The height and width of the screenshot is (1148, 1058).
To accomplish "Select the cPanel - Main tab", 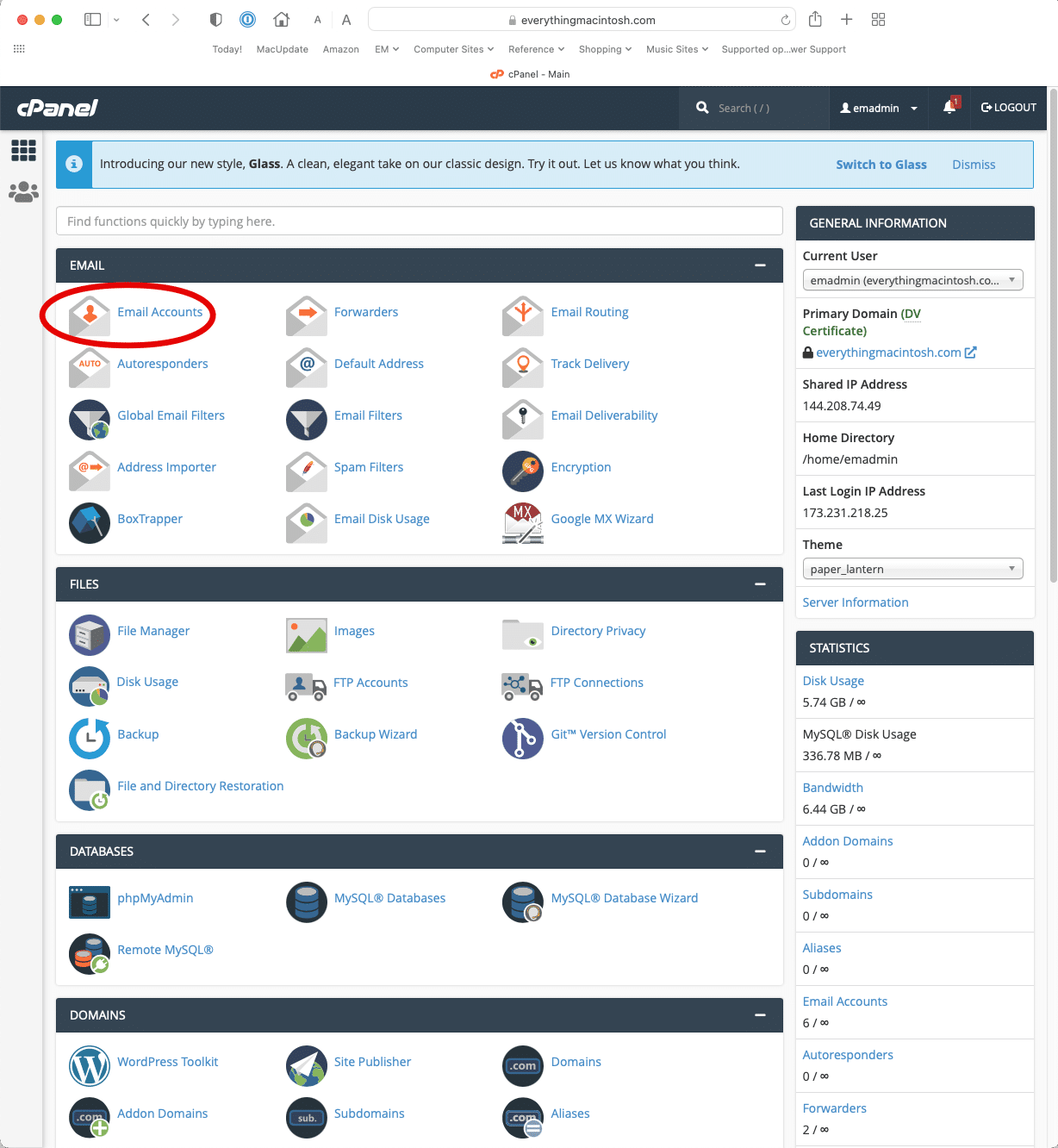I will [529, 74].
